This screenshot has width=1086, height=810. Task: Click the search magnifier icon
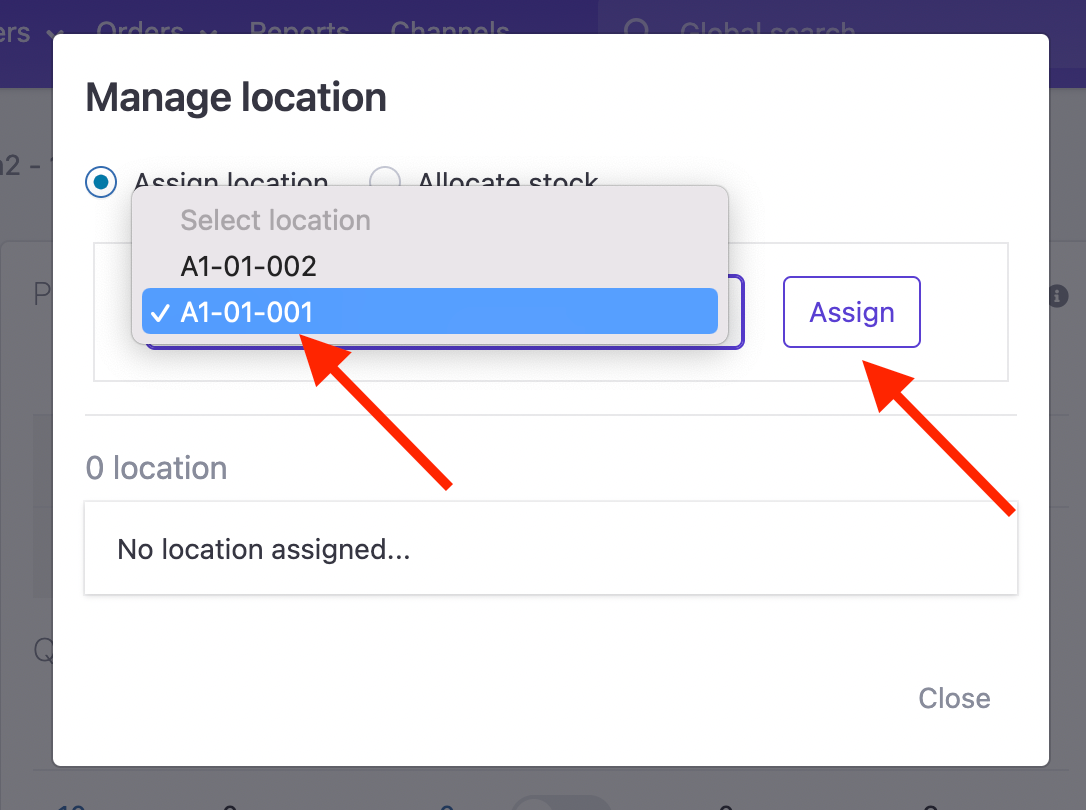click(637, 28)
